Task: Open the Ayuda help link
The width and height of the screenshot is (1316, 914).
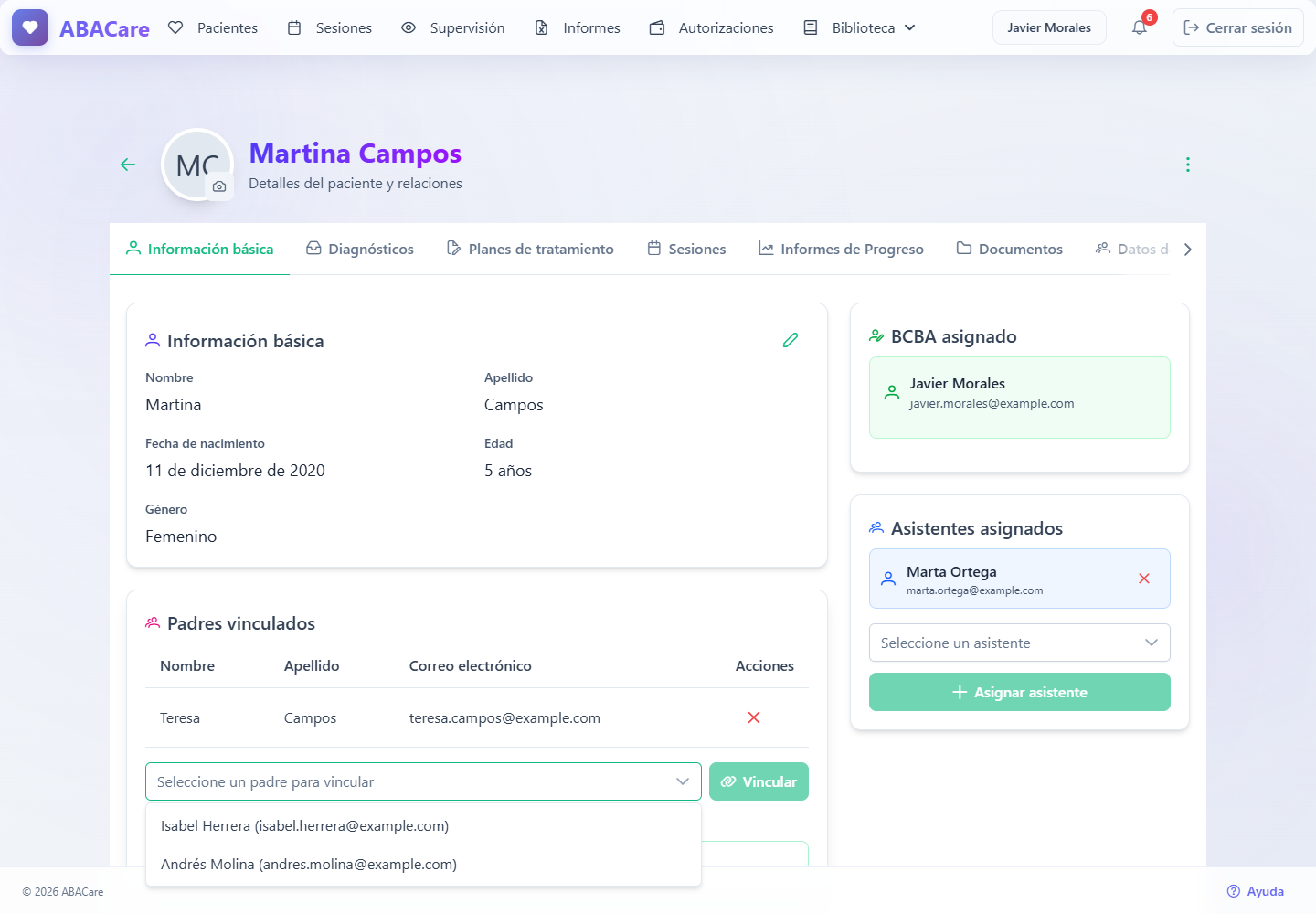Action: coord(1256,891)
